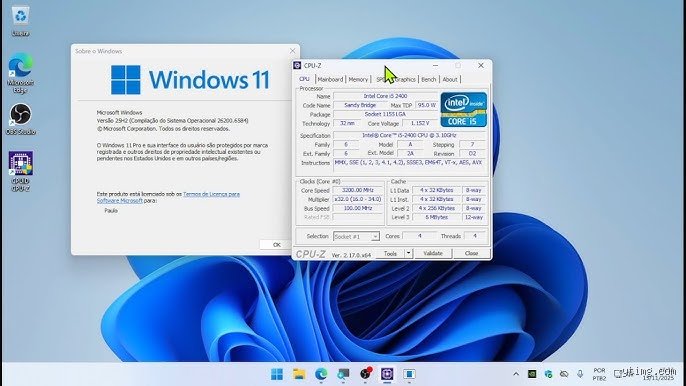Open the Windows Start menu

[x=276, y=374]
